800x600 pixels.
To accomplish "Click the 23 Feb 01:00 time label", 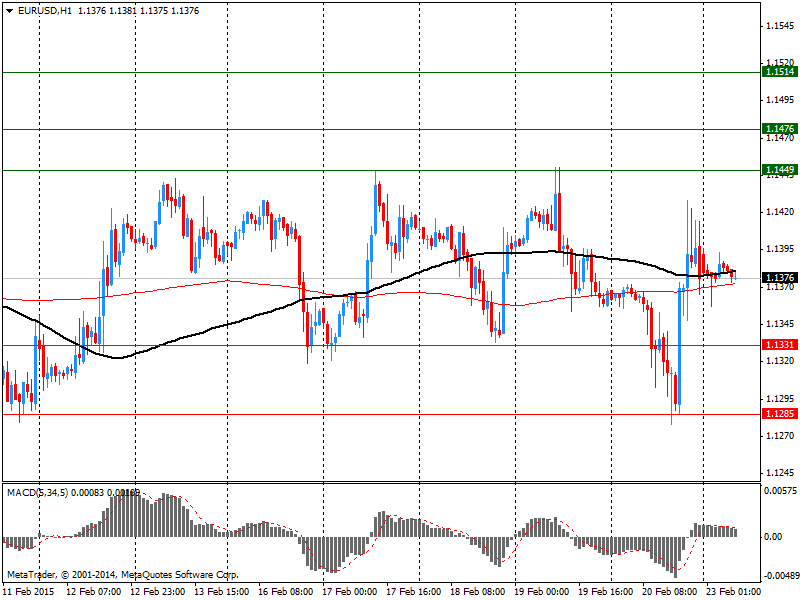I will tap(733, 592).
